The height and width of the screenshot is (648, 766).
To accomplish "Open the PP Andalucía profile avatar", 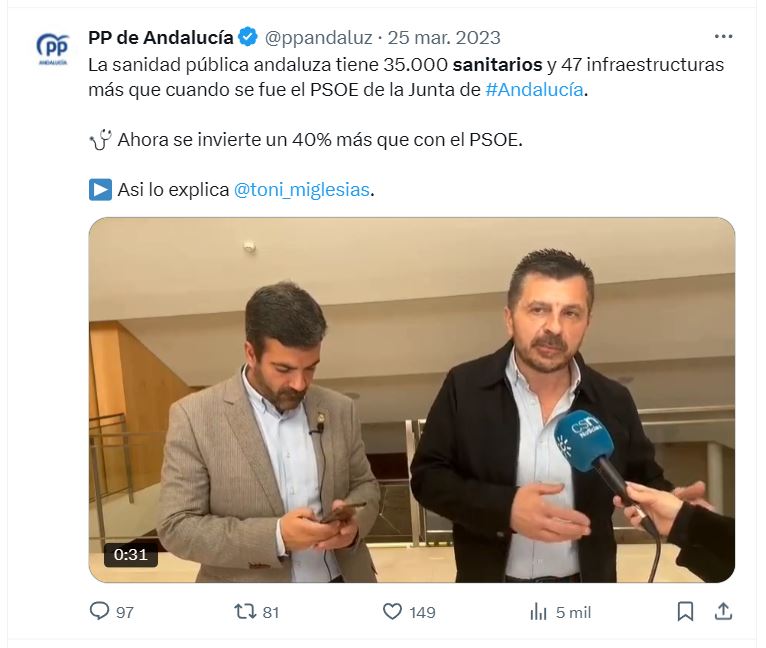I will [53, 49].
